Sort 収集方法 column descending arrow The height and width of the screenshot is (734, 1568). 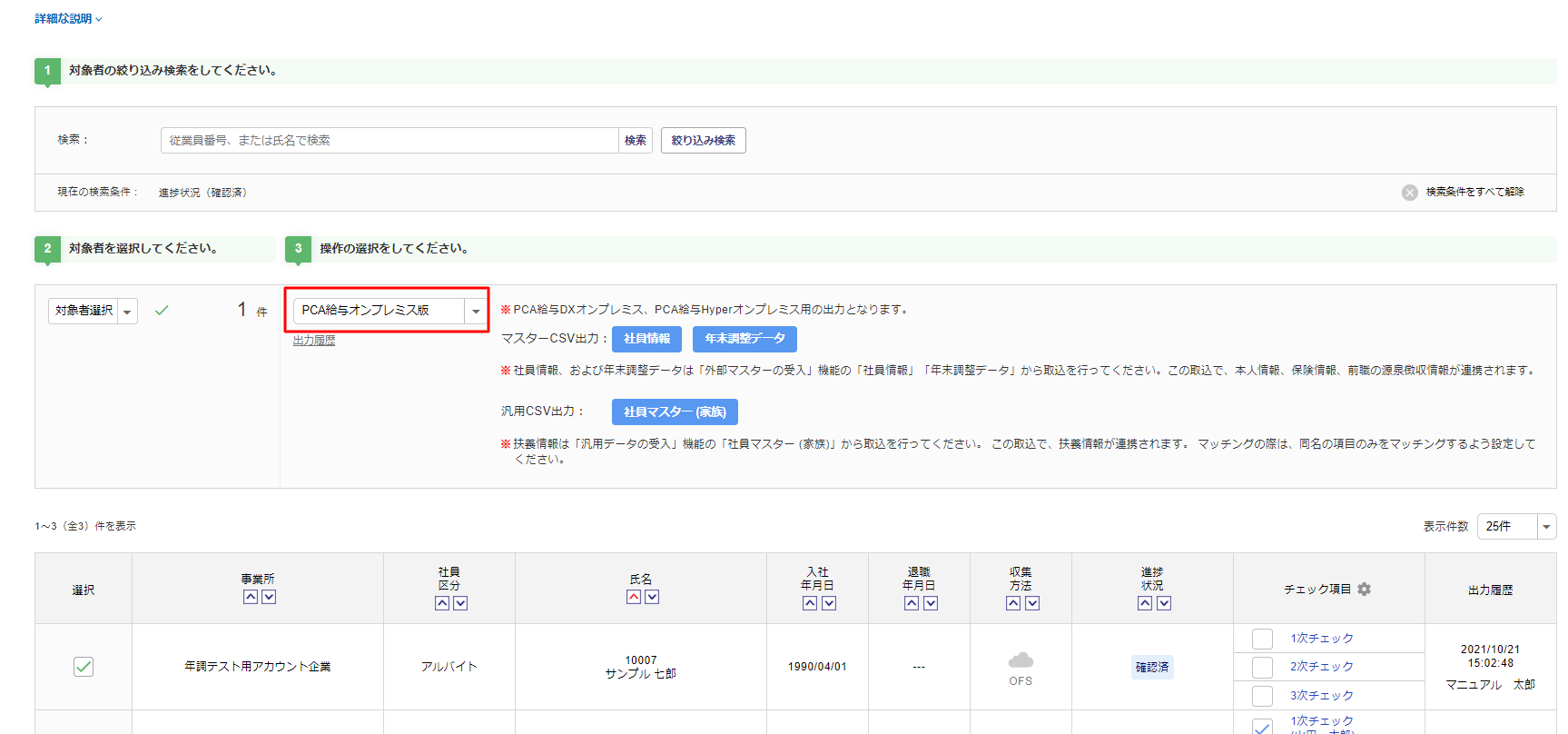pos(1032,603)
